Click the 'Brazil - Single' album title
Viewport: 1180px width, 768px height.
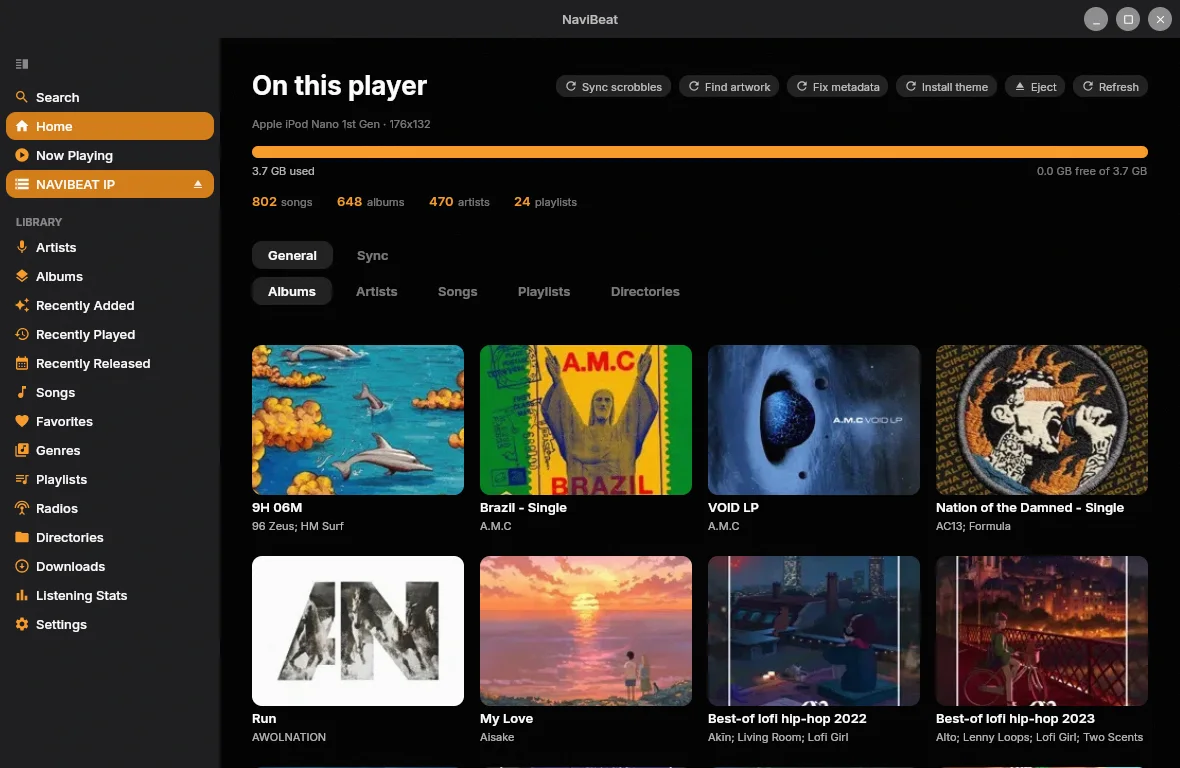pyautogui.click(x=523, y=508)
